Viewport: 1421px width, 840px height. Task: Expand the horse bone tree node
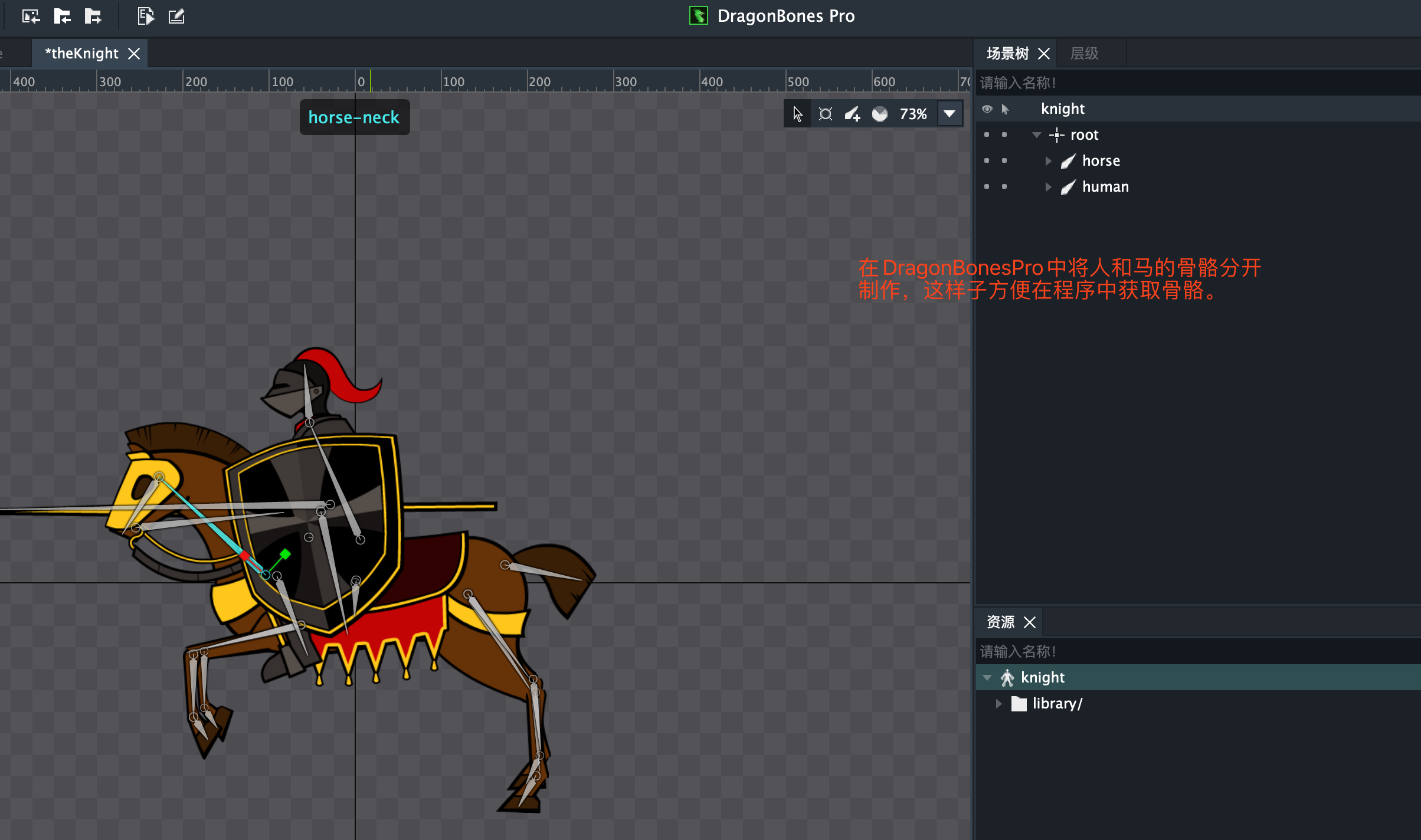coord(1048,160)
